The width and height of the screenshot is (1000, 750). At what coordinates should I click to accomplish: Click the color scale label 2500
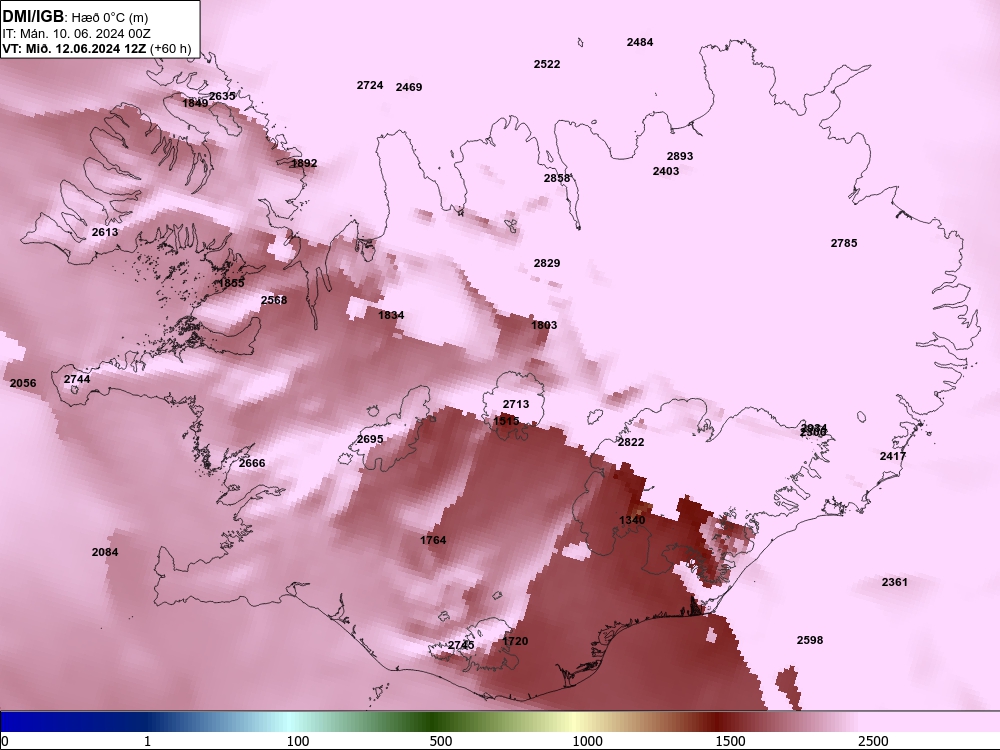coord(872,742)
